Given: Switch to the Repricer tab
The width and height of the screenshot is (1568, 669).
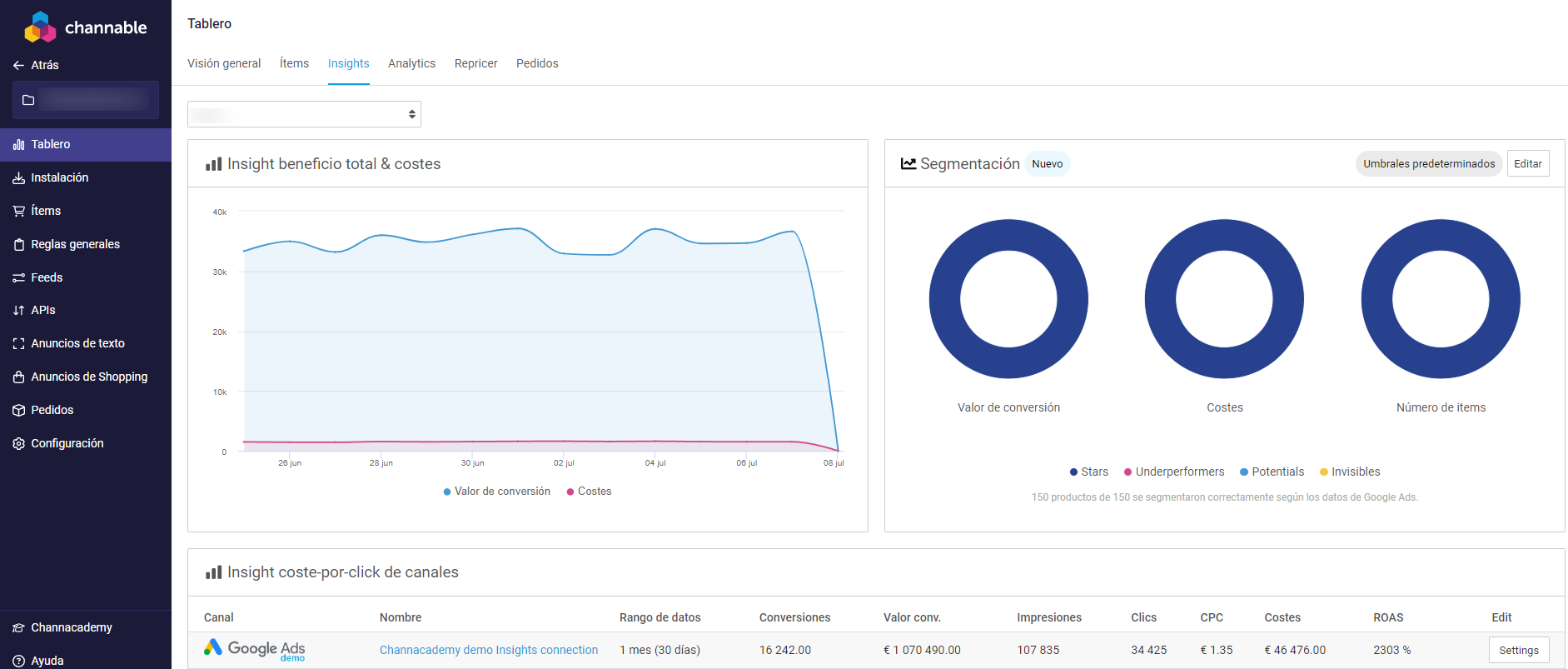Looking at the screenshot, I should [475, 63].
